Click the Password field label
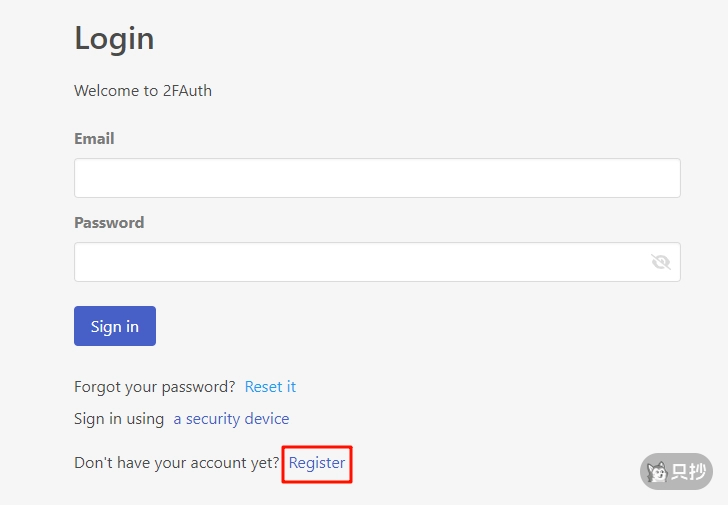This screenshot has height=505, width=728. pyautogui.click(x=109, y=223)
